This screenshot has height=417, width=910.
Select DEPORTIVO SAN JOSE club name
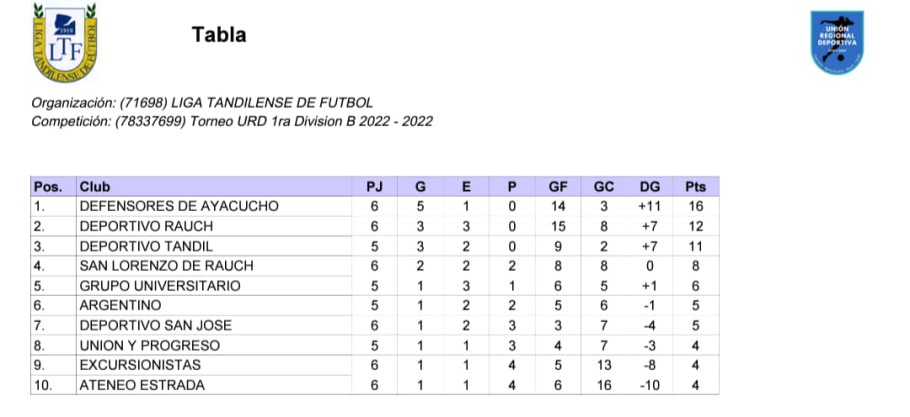coord(156,325)
